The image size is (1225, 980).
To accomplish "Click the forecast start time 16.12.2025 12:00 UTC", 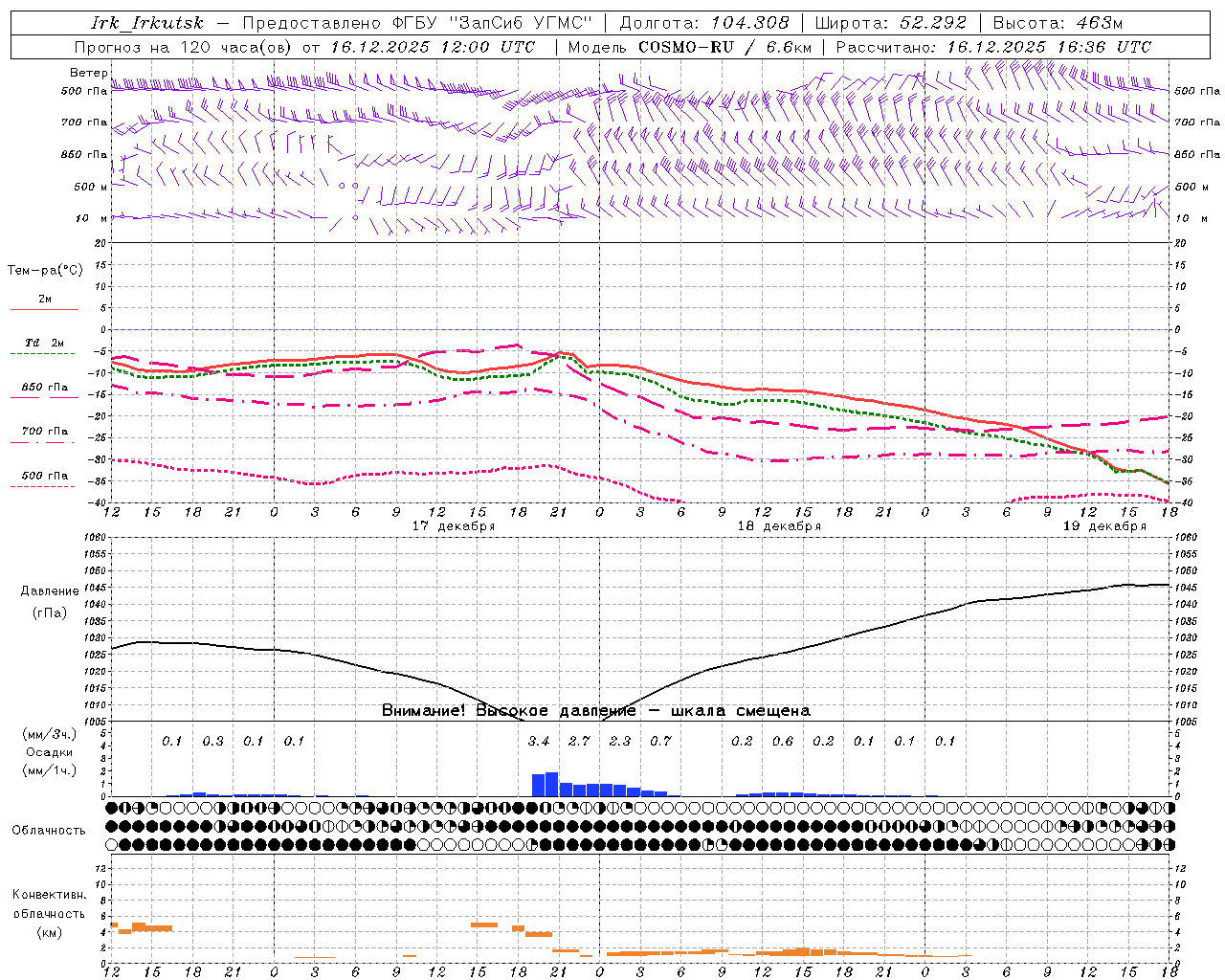I will pyautogui.click(x=433, y=47).
